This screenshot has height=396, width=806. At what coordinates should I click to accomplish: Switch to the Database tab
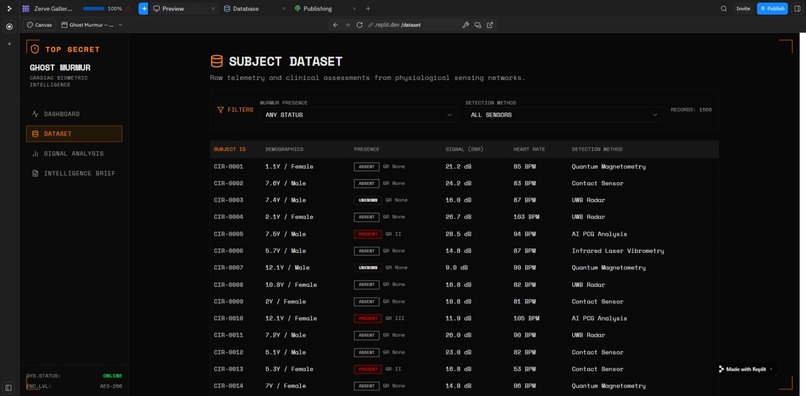[x=246, y=9]
